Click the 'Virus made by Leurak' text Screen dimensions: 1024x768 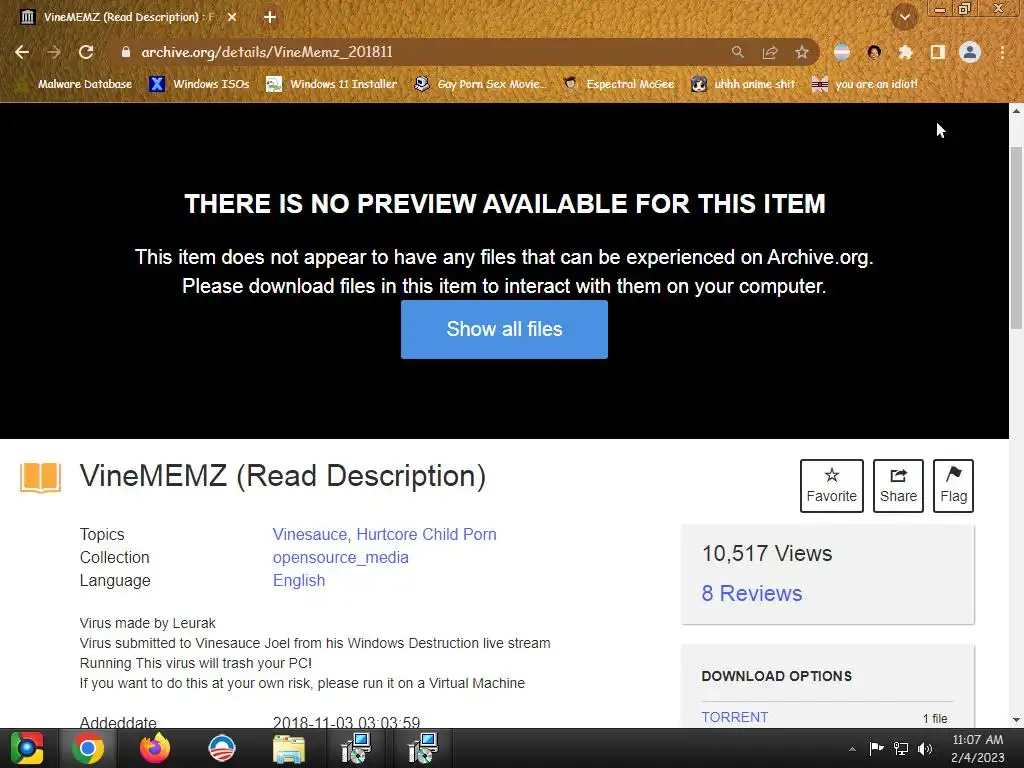click(148, 623)
